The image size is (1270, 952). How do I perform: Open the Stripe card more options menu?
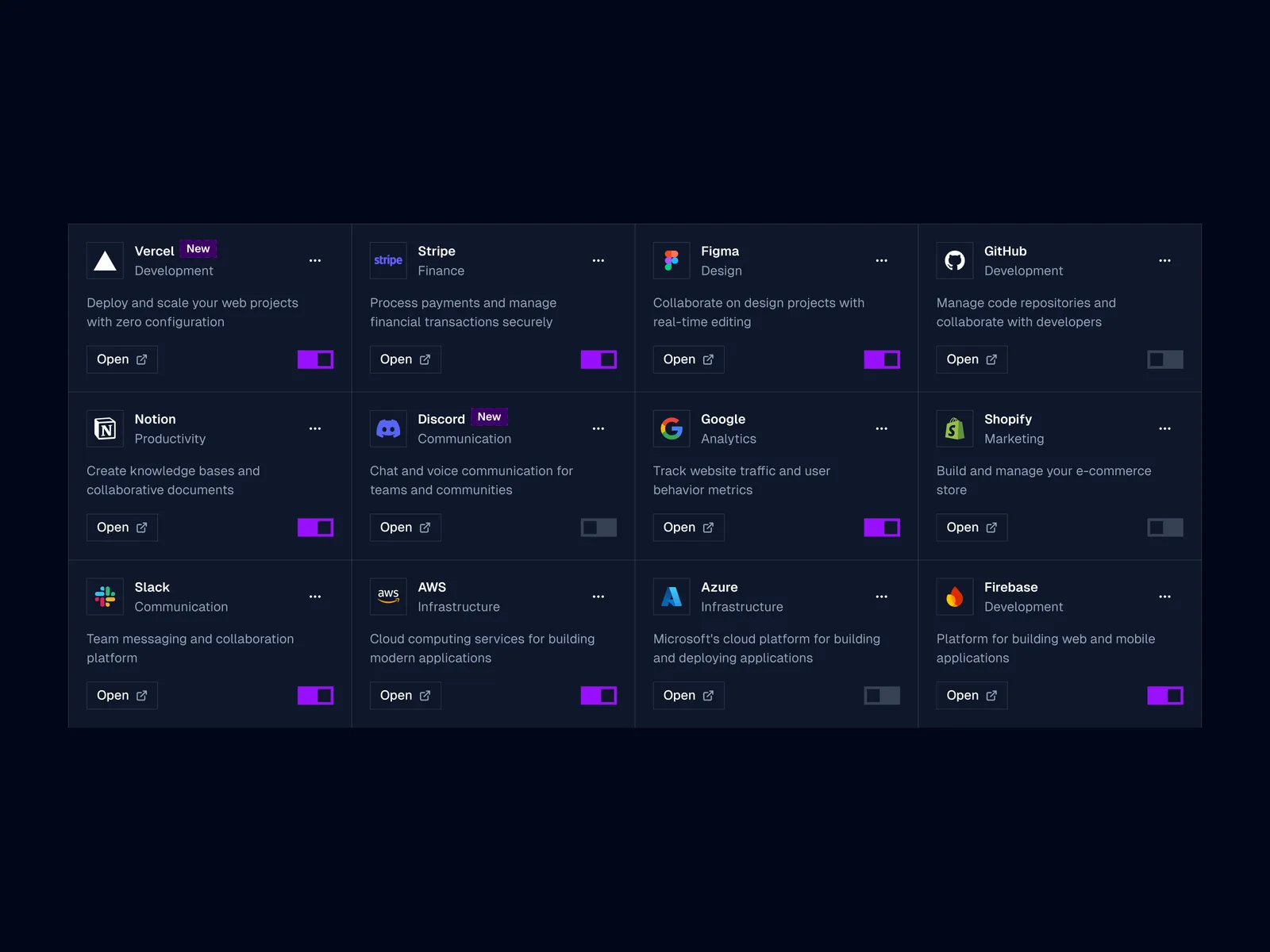pos(598,260)
